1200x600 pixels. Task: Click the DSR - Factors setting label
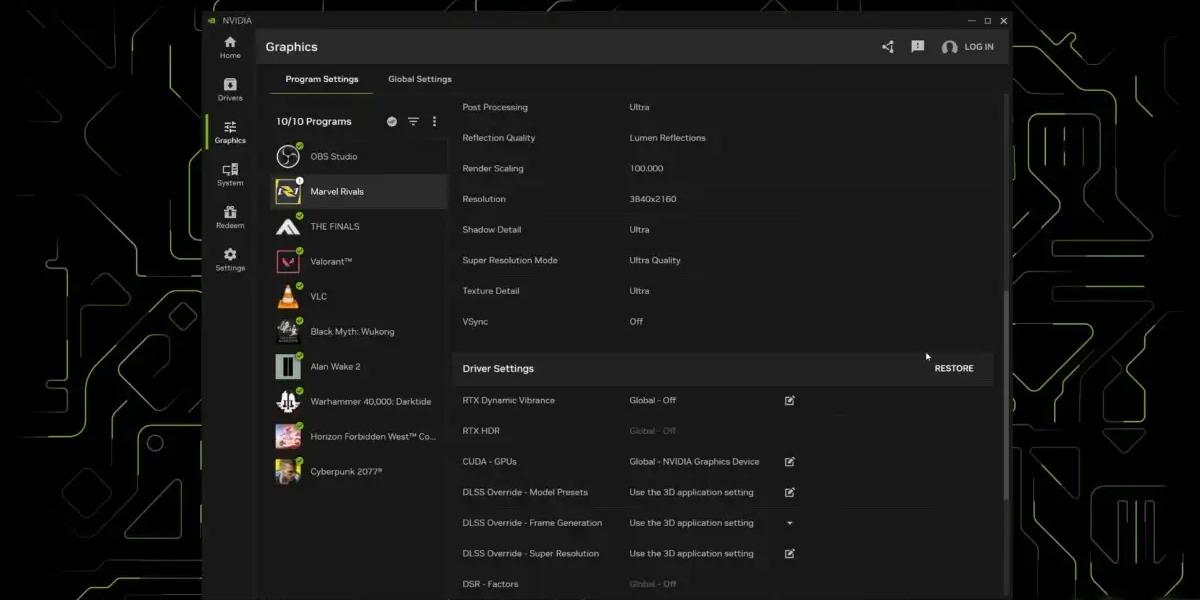[x=490, y=584]
